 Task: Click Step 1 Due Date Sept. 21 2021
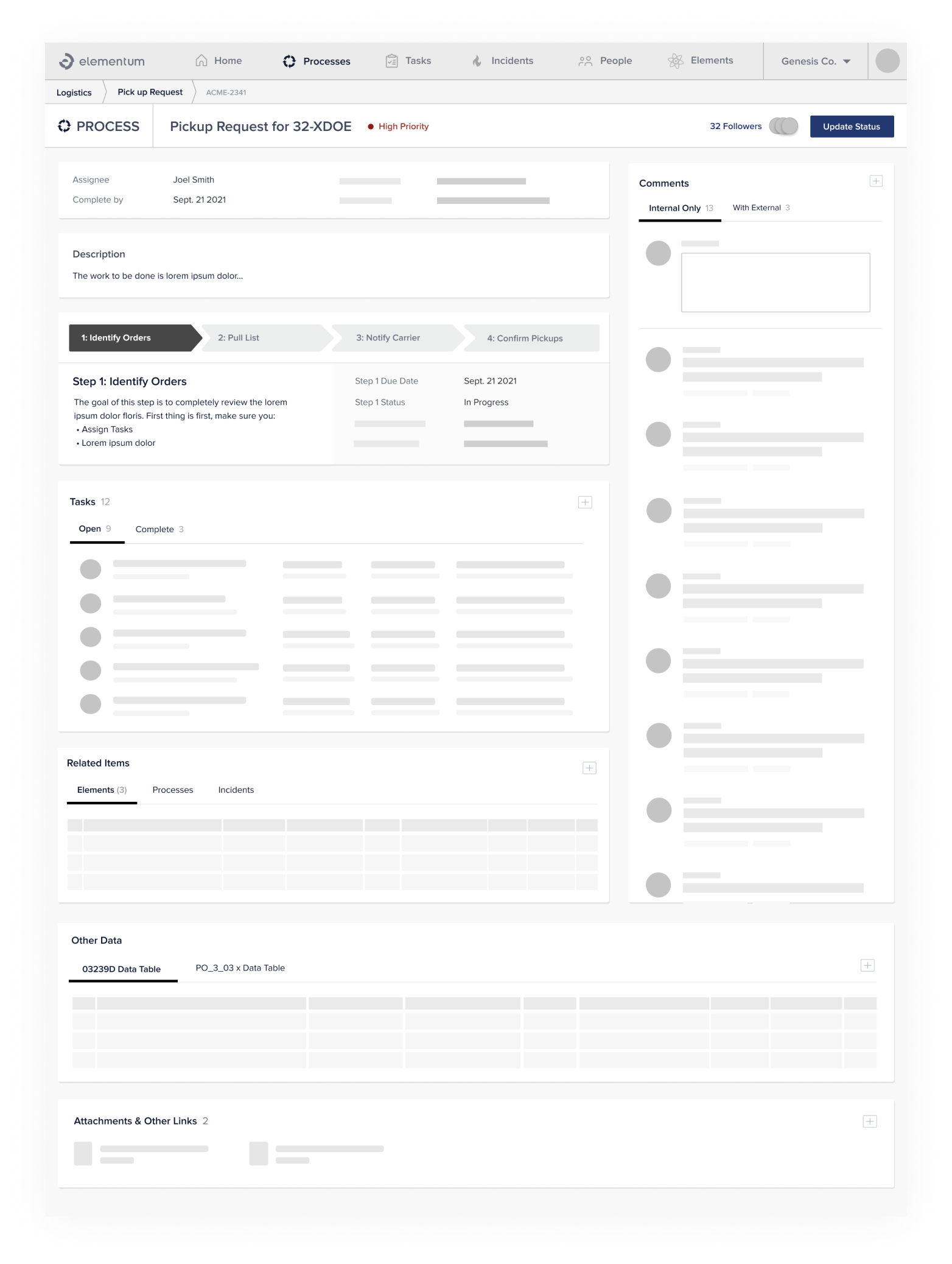coord(490,381)
